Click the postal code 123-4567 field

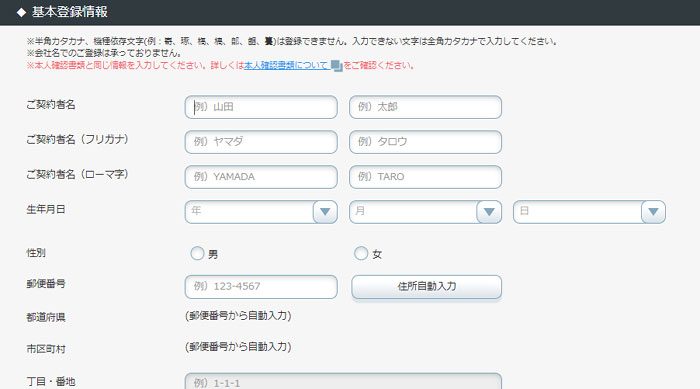pos(261,287)
